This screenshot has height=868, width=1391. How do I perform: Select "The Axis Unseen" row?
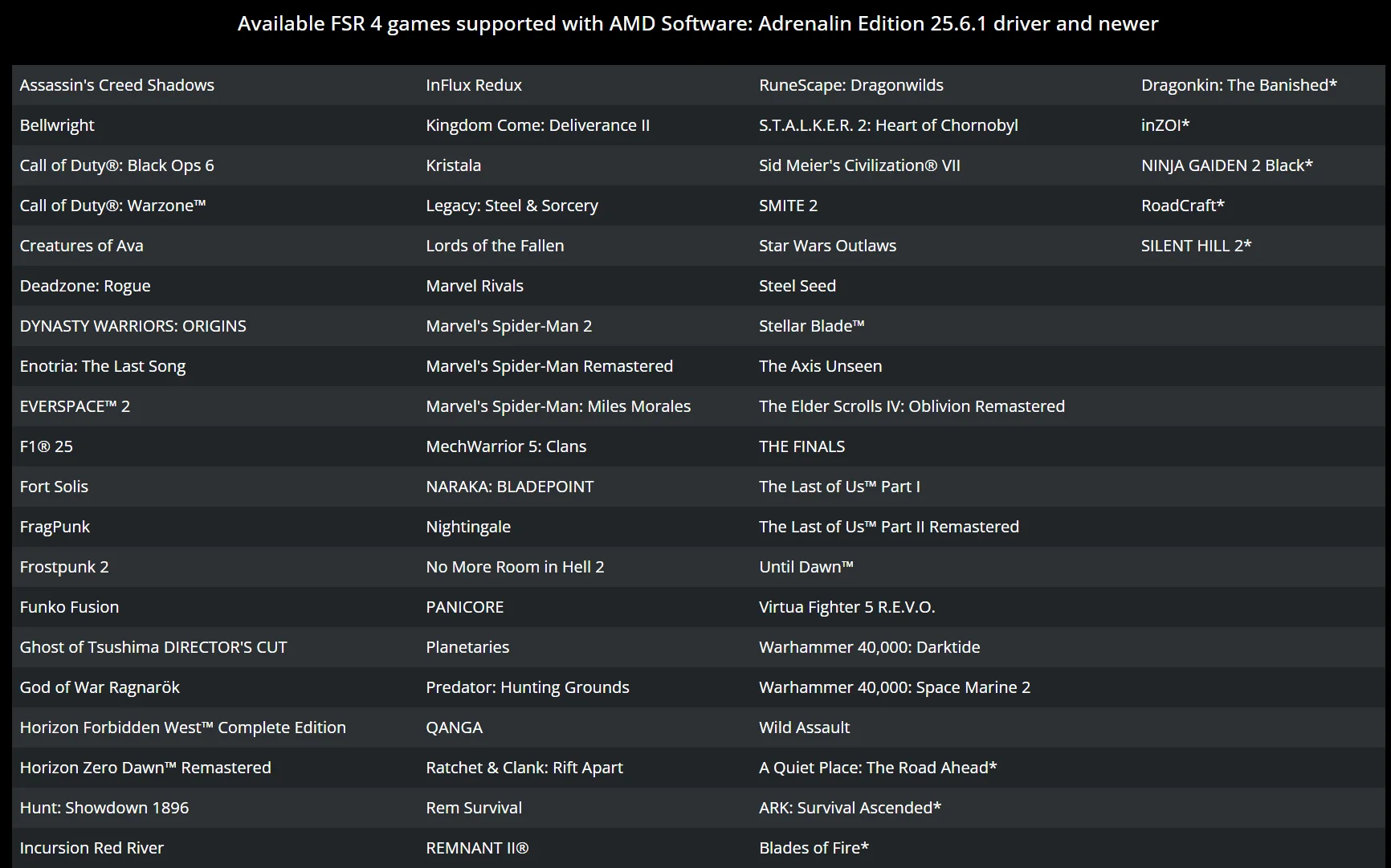pyautogui.click(x=821, y=366)
